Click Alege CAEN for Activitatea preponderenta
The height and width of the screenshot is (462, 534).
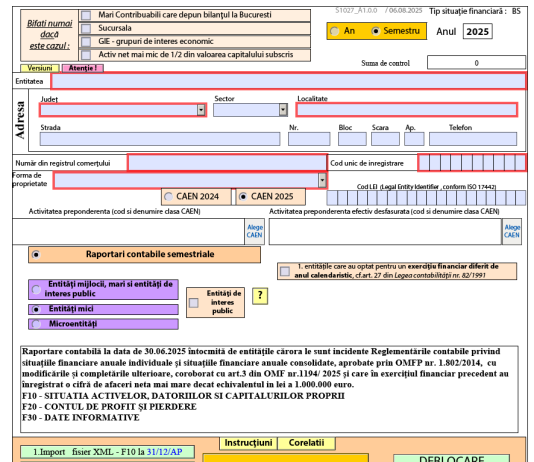(255, 231)
